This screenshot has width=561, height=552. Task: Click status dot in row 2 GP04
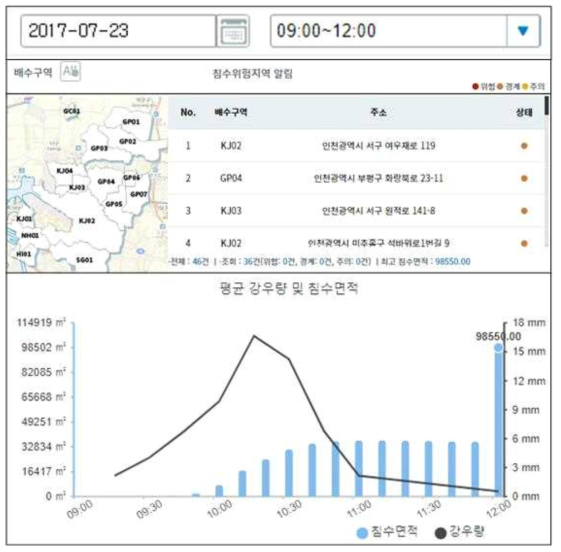(524, 179)
